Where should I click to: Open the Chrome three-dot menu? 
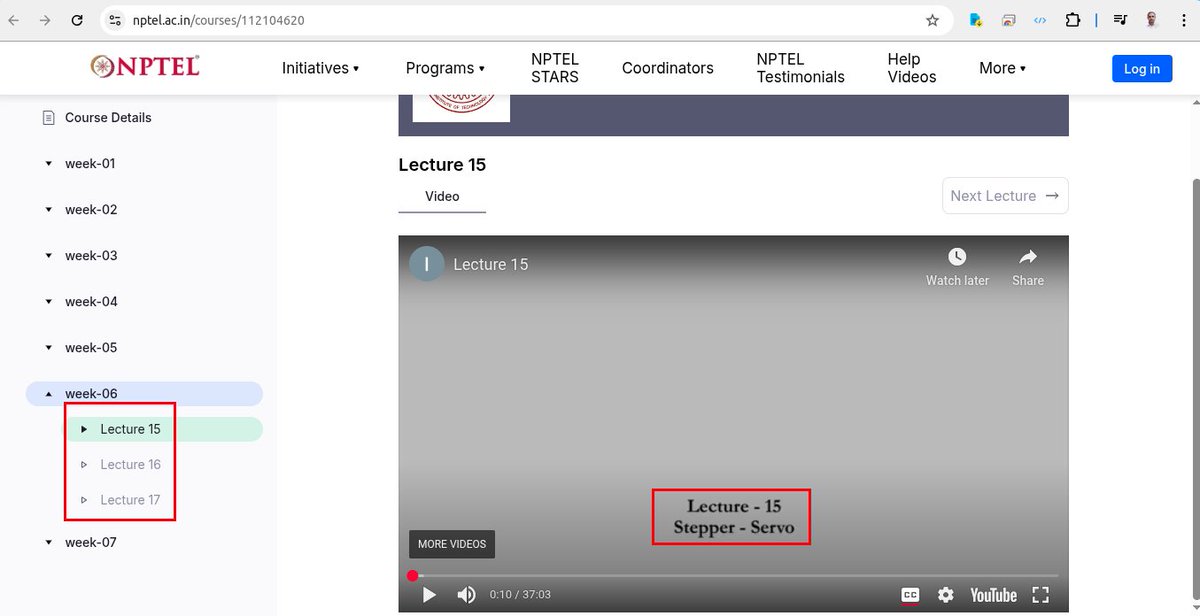[x=1184, y=20]
